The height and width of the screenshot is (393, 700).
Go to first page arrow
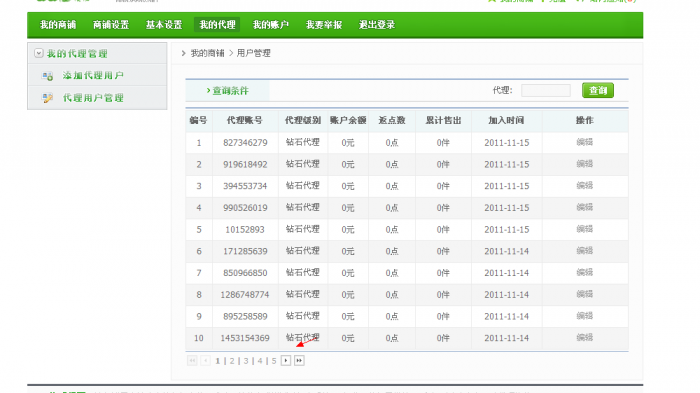(192, 360)
